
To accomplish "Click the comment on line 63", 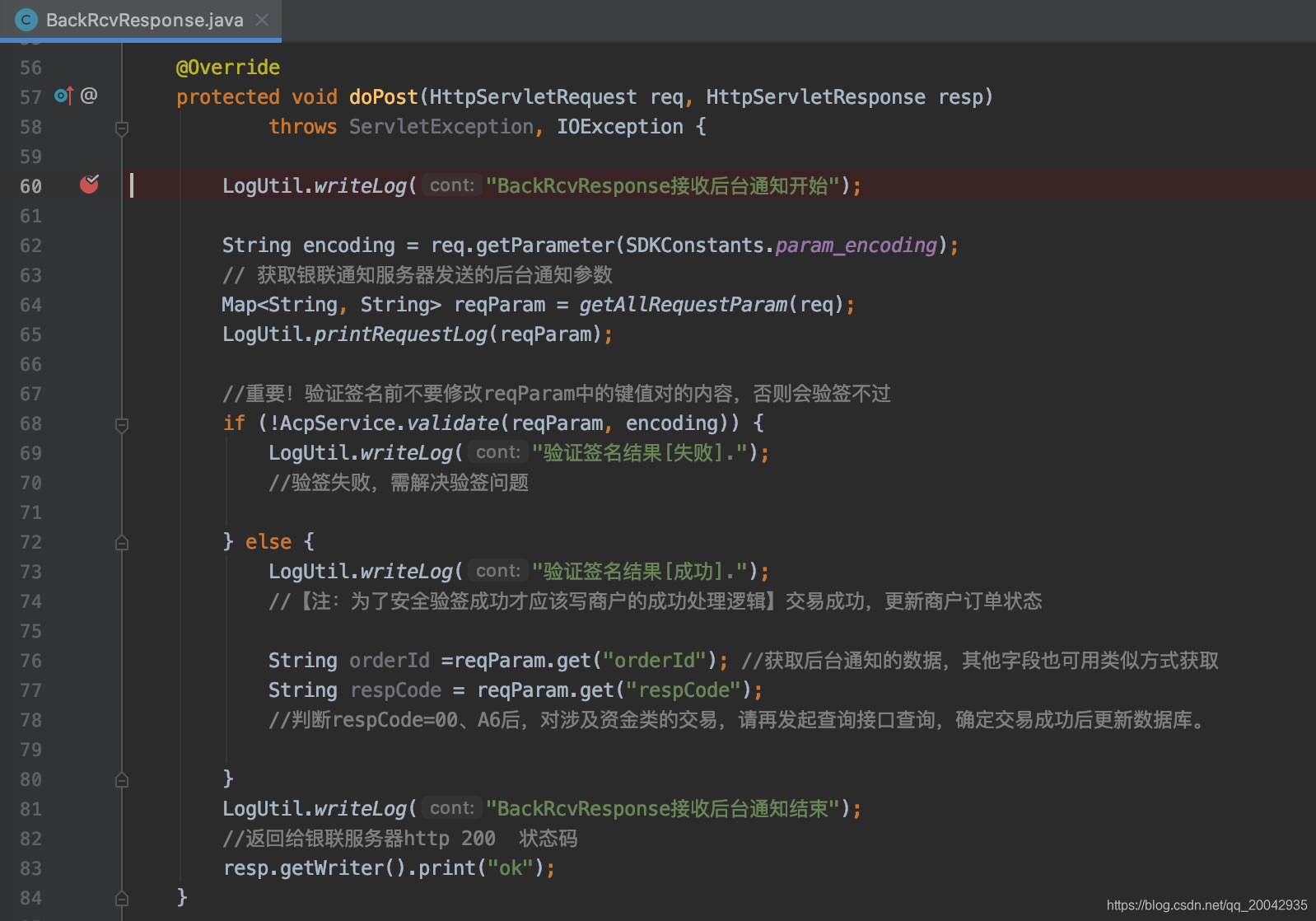I will [418, 275].
